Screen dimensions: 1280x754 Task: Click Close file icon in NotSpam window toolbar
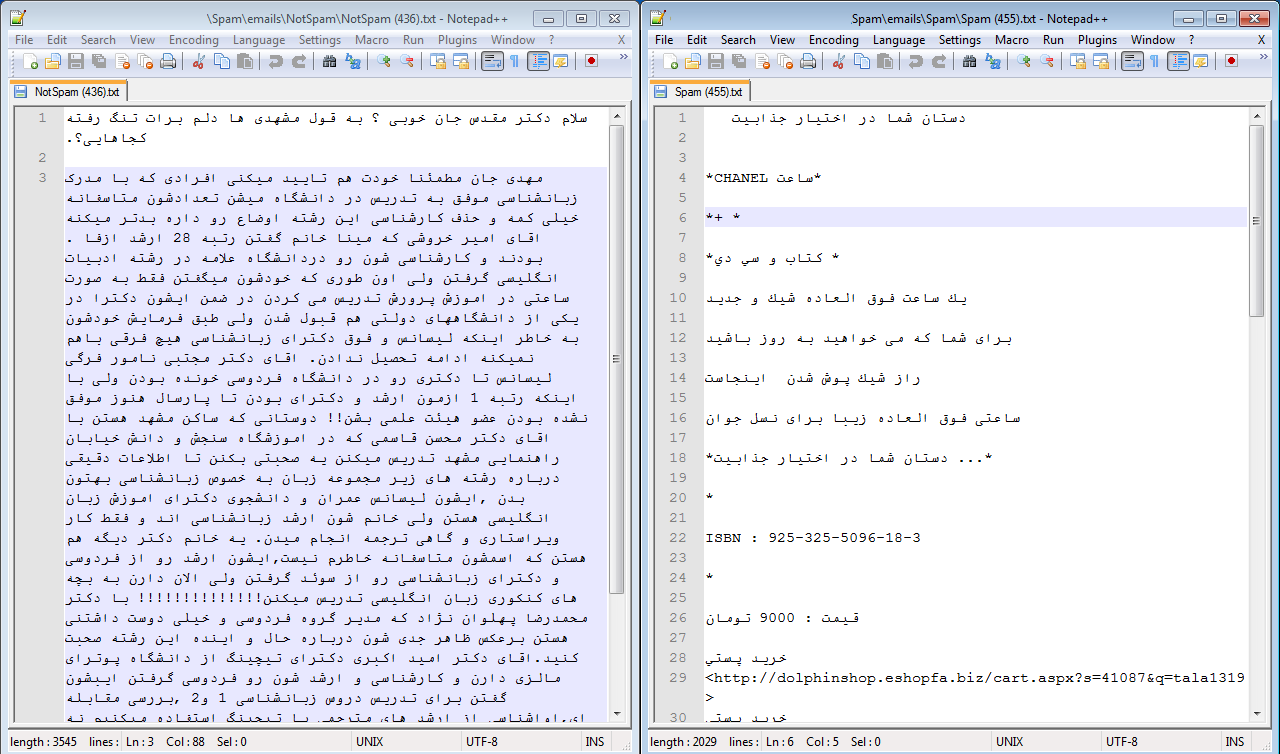coord(122,61)
